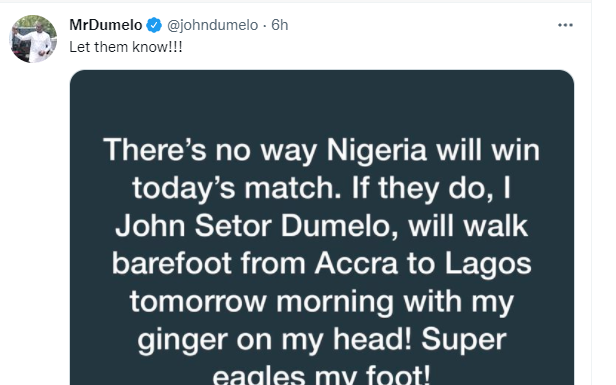Viewport: 616px width, 385px height.
Task: Open the MrDumelo display name profile link
Action: (x=106, y=25)
